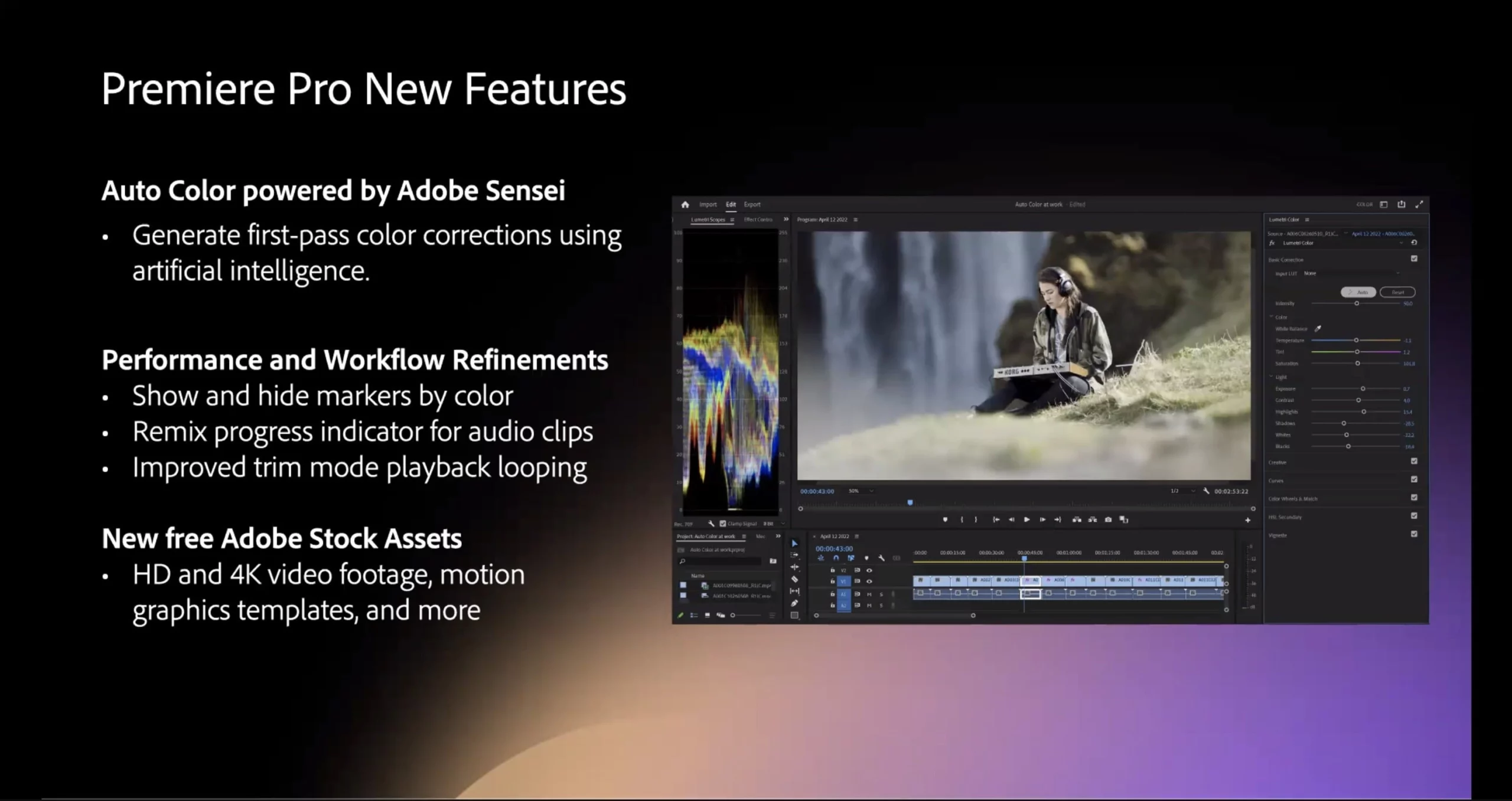Screen dimensions: 1512x801
Task: Open the Export tab
Action: click(752, 204)
